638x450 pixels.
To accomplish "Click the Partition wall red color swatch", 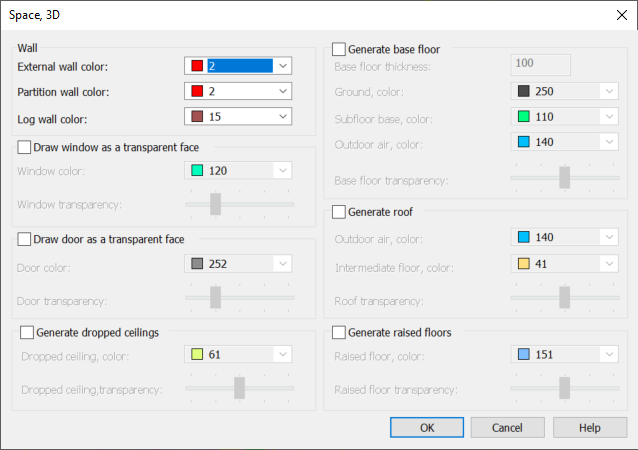I will click(x=197, y=91).
